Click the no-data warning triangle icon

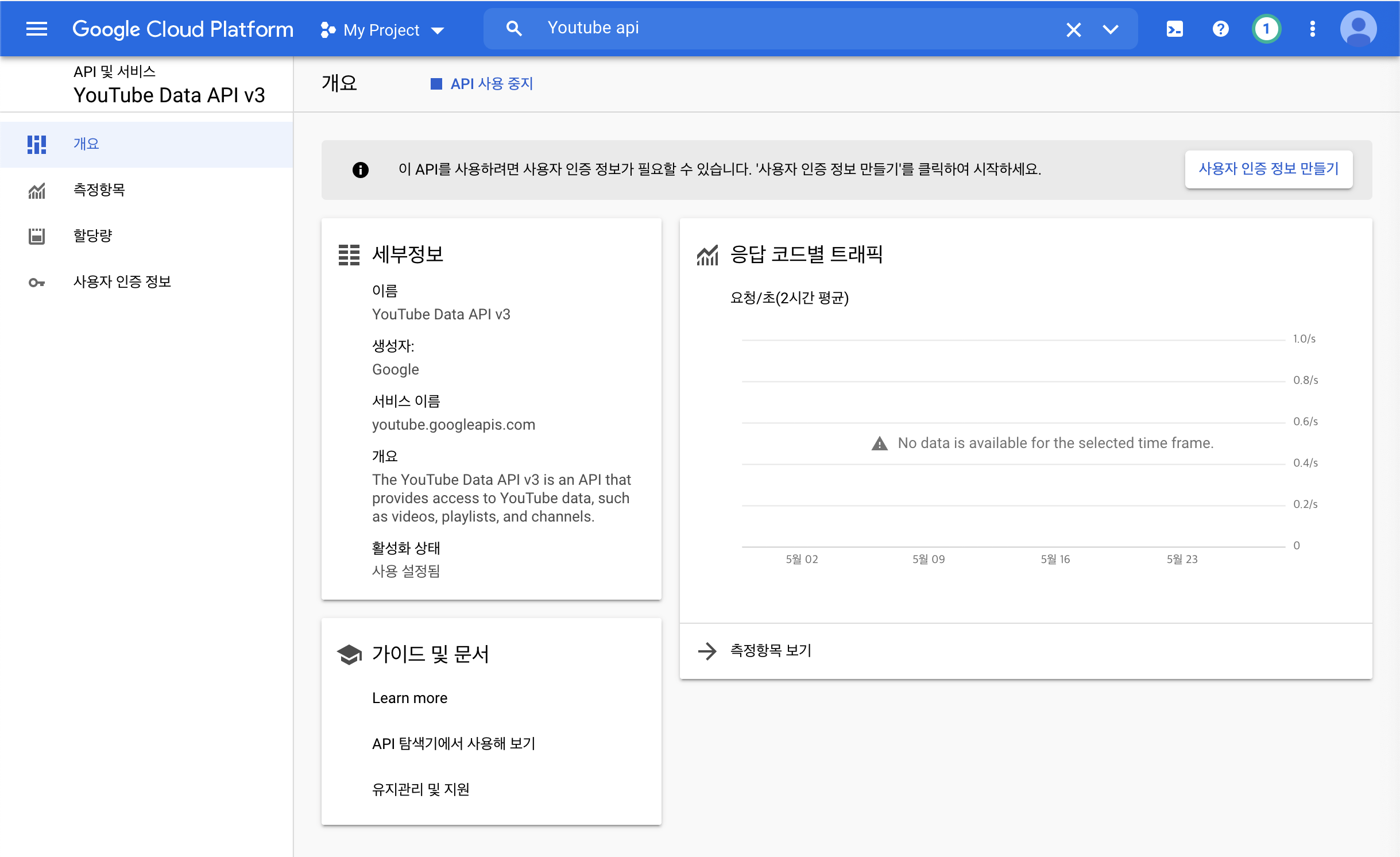(879, 443)
